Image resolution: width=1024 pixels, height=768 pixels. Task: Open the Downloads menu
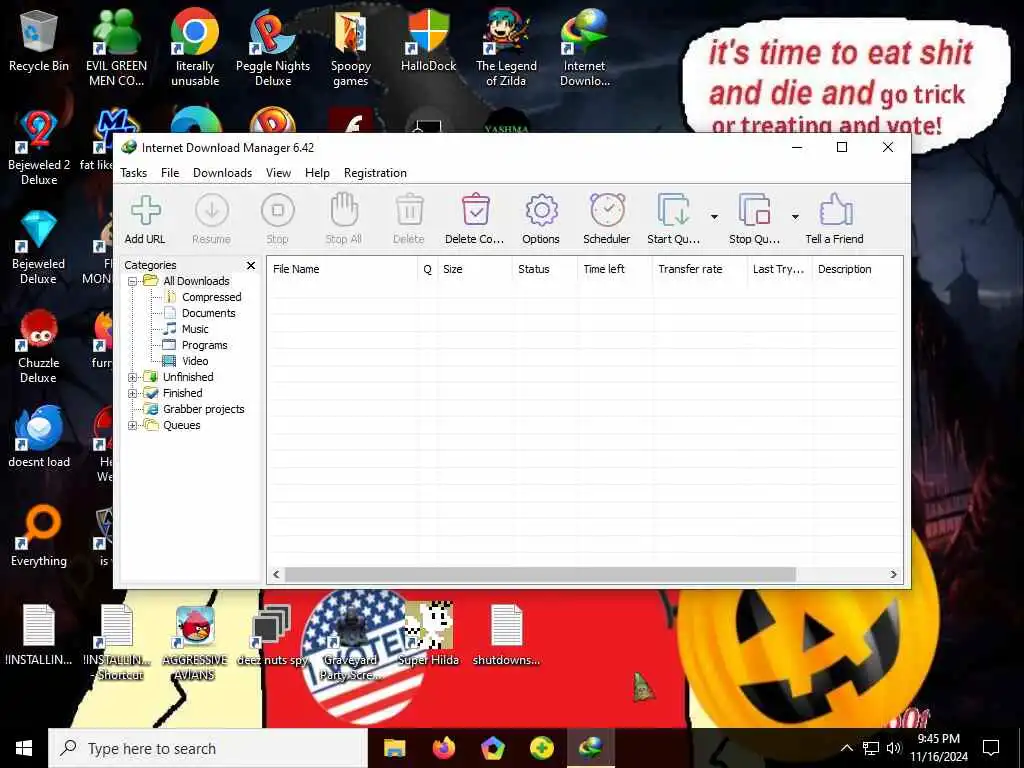222,173
